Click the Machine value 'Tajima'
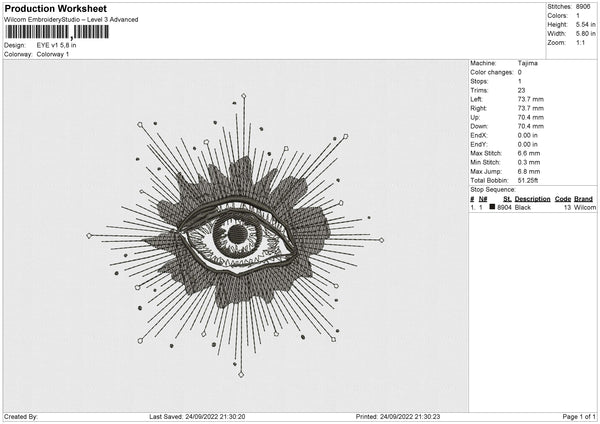Image resolution: width=600 pixels, height=424 pixels. pos(528,63)
